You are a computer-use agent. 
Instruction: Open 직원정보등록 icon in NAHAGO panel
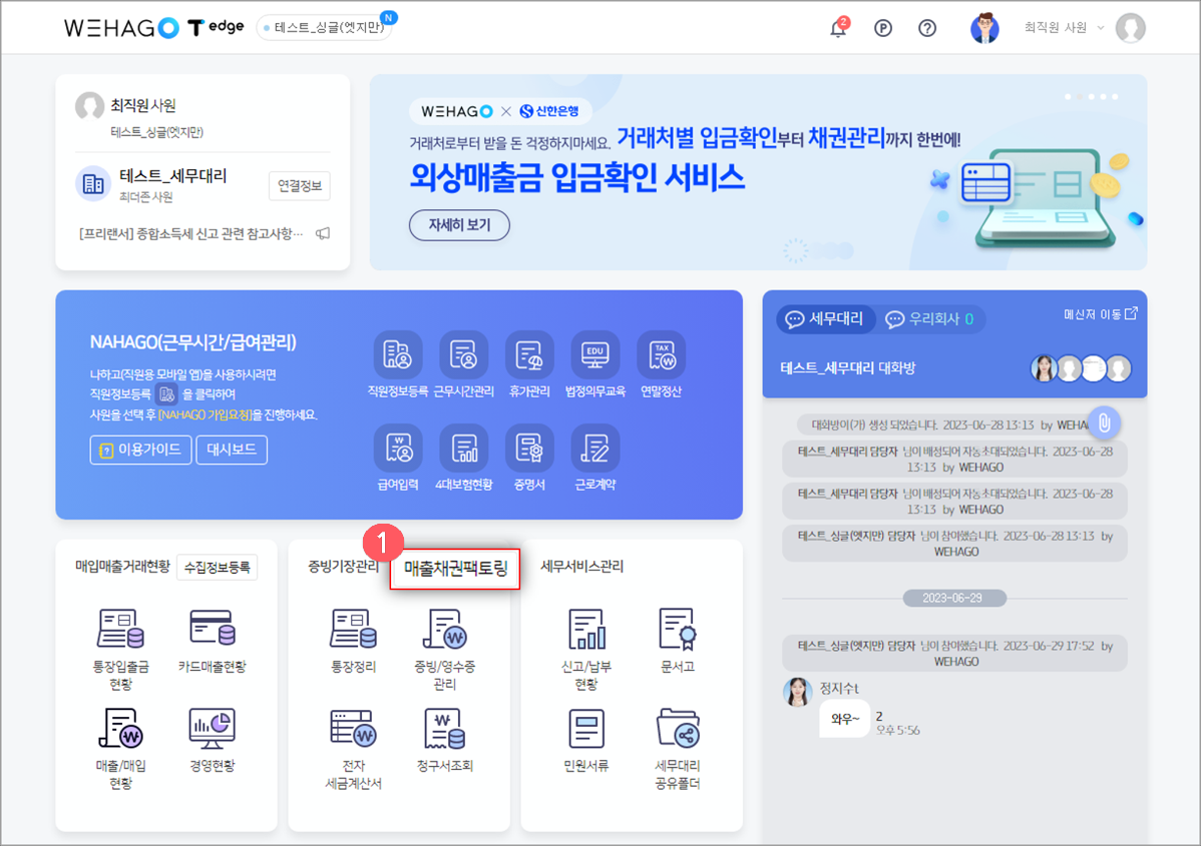[x=398, y=355]
